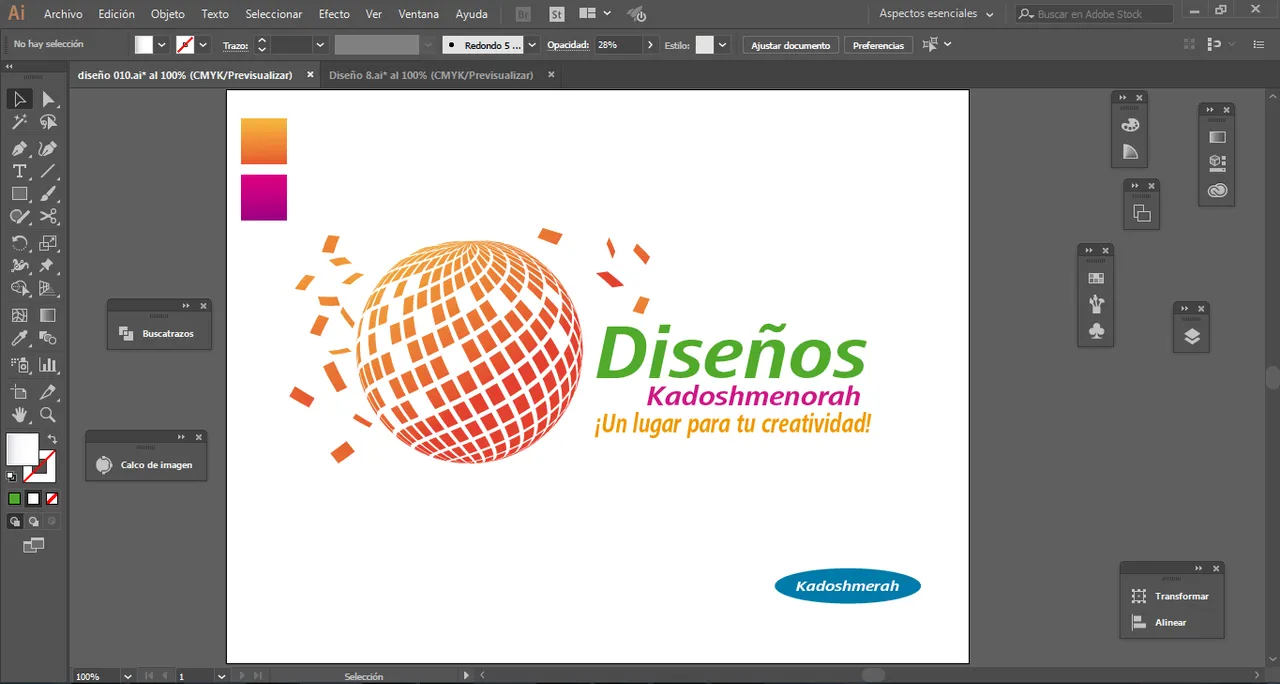Switch to the Diseño 8.ai document tab

[431, 75]
